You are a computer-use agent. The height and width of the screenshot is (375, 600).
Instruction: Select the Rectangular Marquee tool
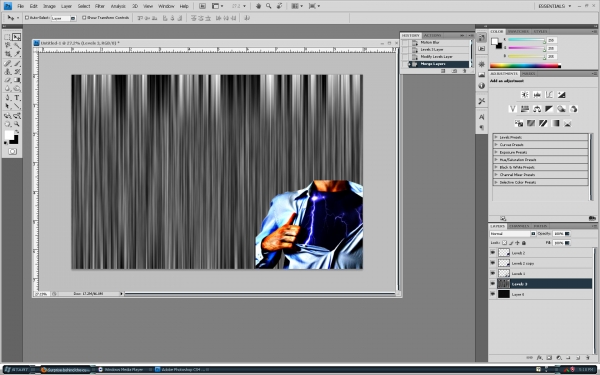point(7,37)
